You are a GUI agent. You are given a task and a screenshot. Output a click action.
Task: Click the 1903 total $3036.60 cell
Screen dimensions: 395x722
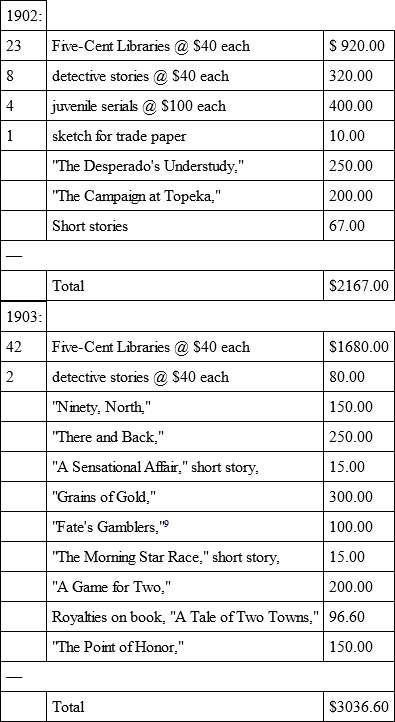pyautogui.click(x=359, y=706)
